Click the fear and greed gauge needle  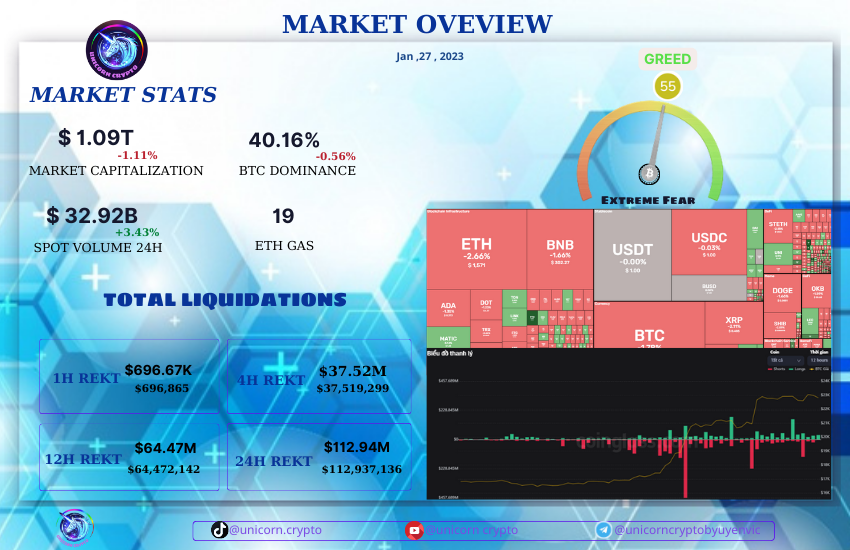coord(657,135)
